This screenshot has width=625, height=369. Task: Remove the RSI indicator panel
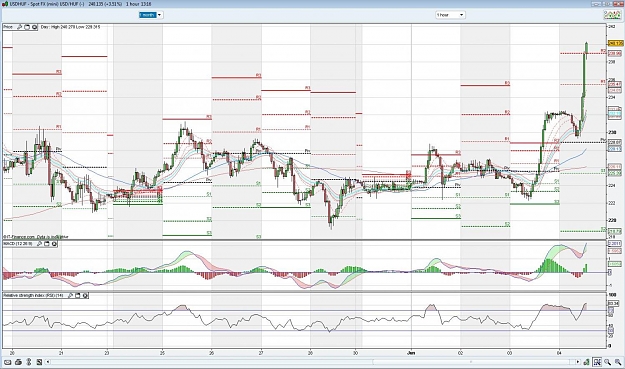[x=85, y=295]
